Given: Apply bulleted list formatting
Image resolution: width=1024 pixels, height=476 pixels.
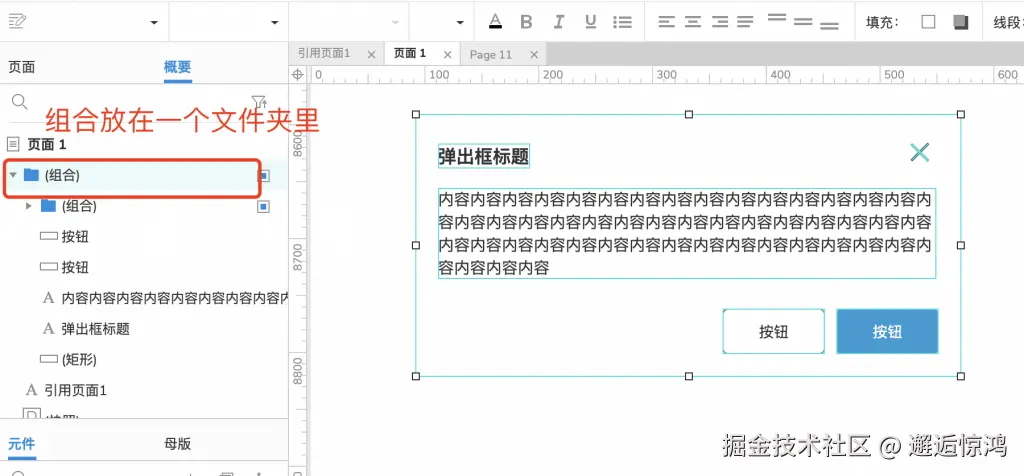Looking at the screenshot, I should pos(622,22).
